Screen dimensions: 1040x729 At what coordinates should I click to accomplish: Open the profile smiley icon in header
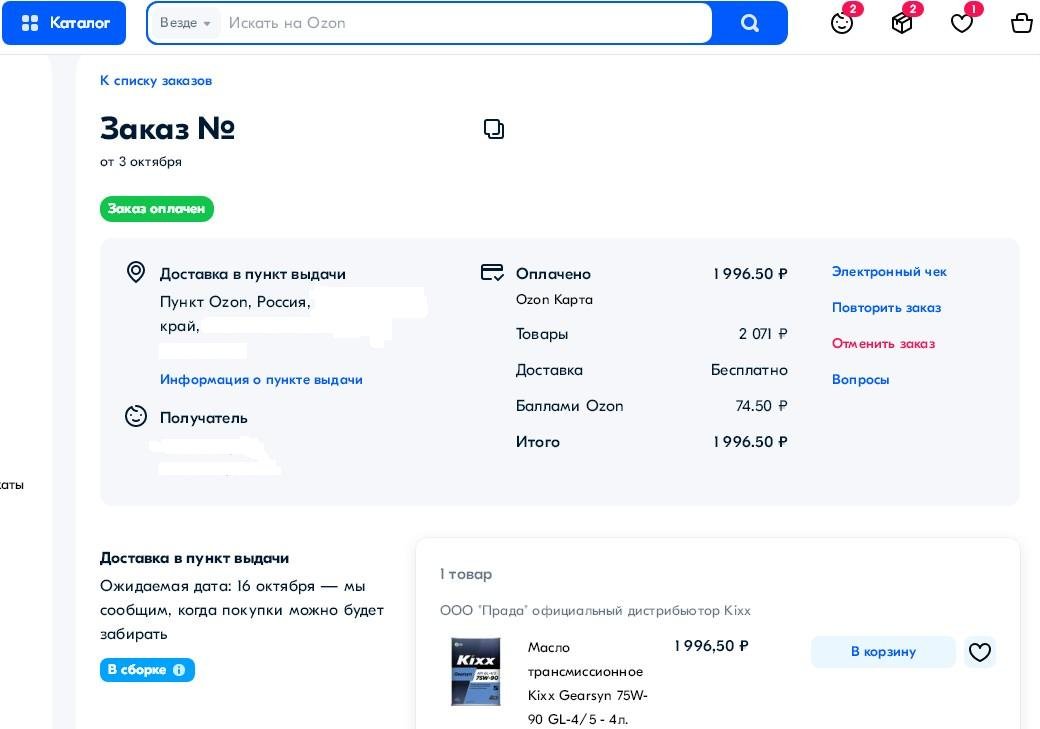[842, 23]
